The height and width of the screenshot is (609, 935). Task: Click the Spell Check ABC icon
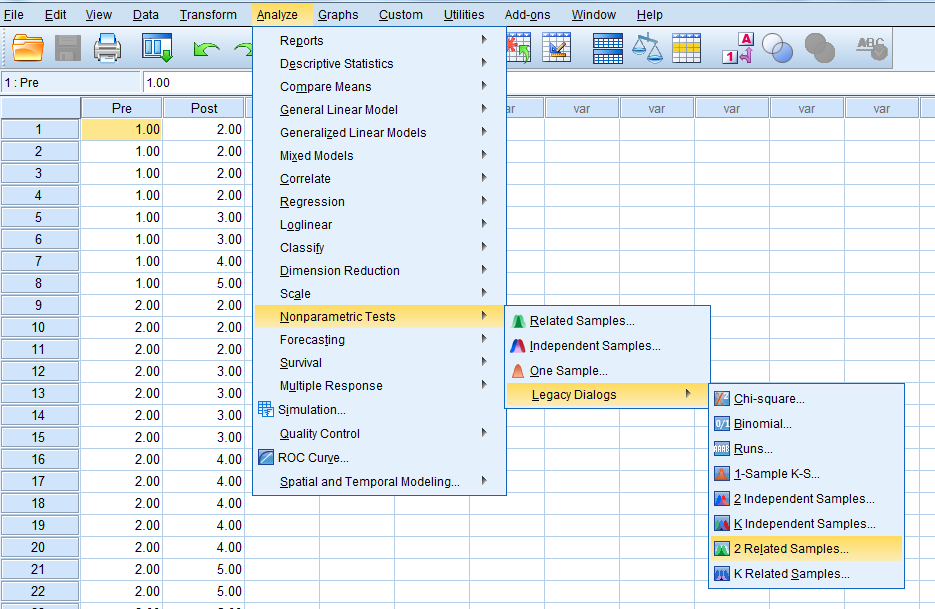872,45
